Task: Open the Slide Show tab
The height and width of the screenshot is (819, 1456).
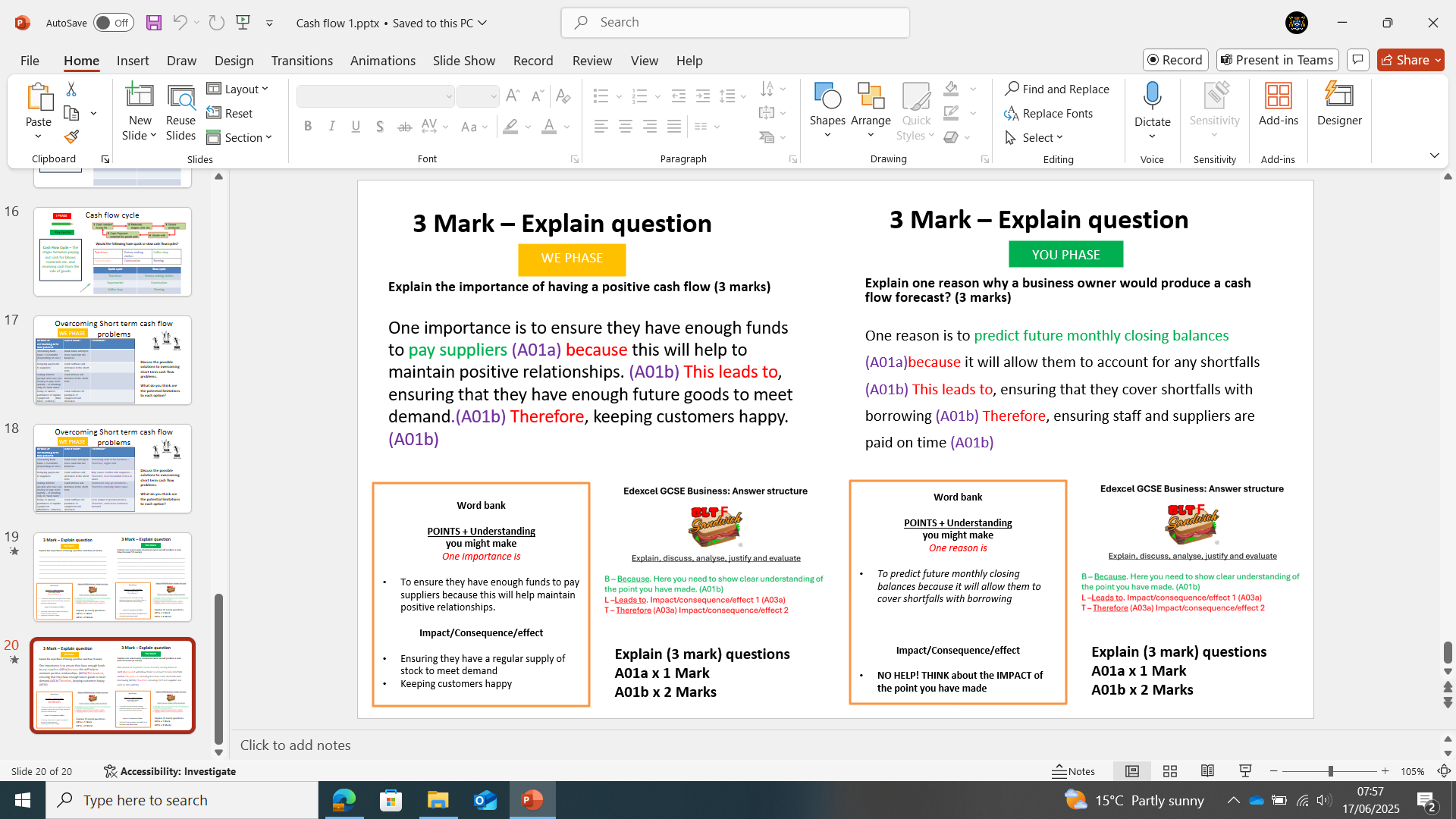Action: [x=464, y=61]
